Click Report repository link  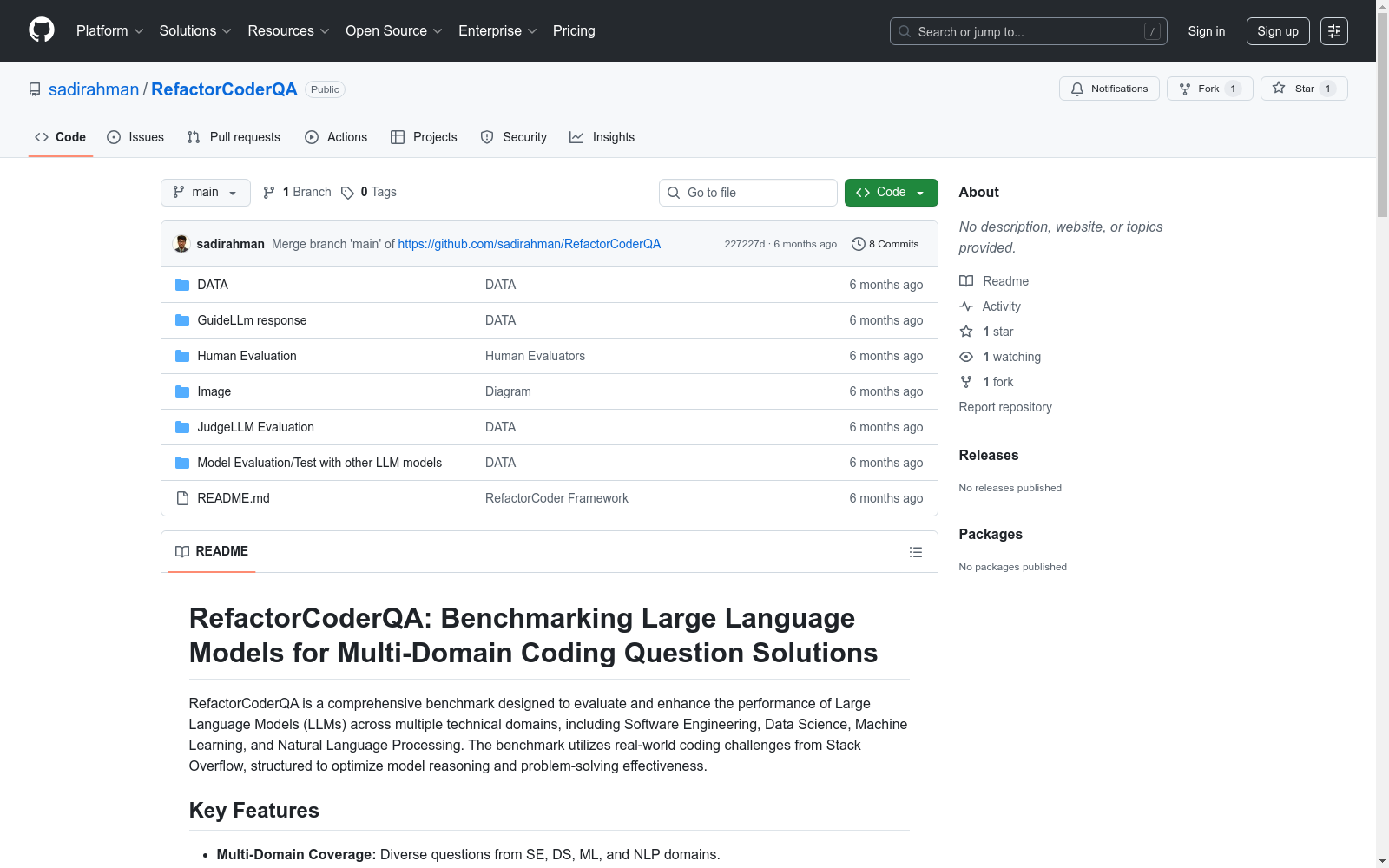(x=1005, y=407)
